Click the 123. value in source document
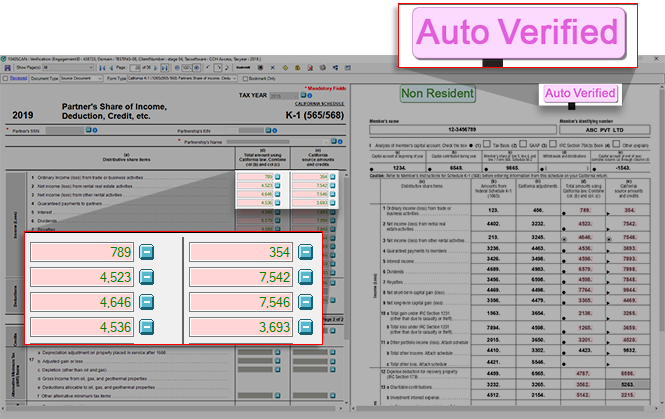 click(x=493, y=210)
